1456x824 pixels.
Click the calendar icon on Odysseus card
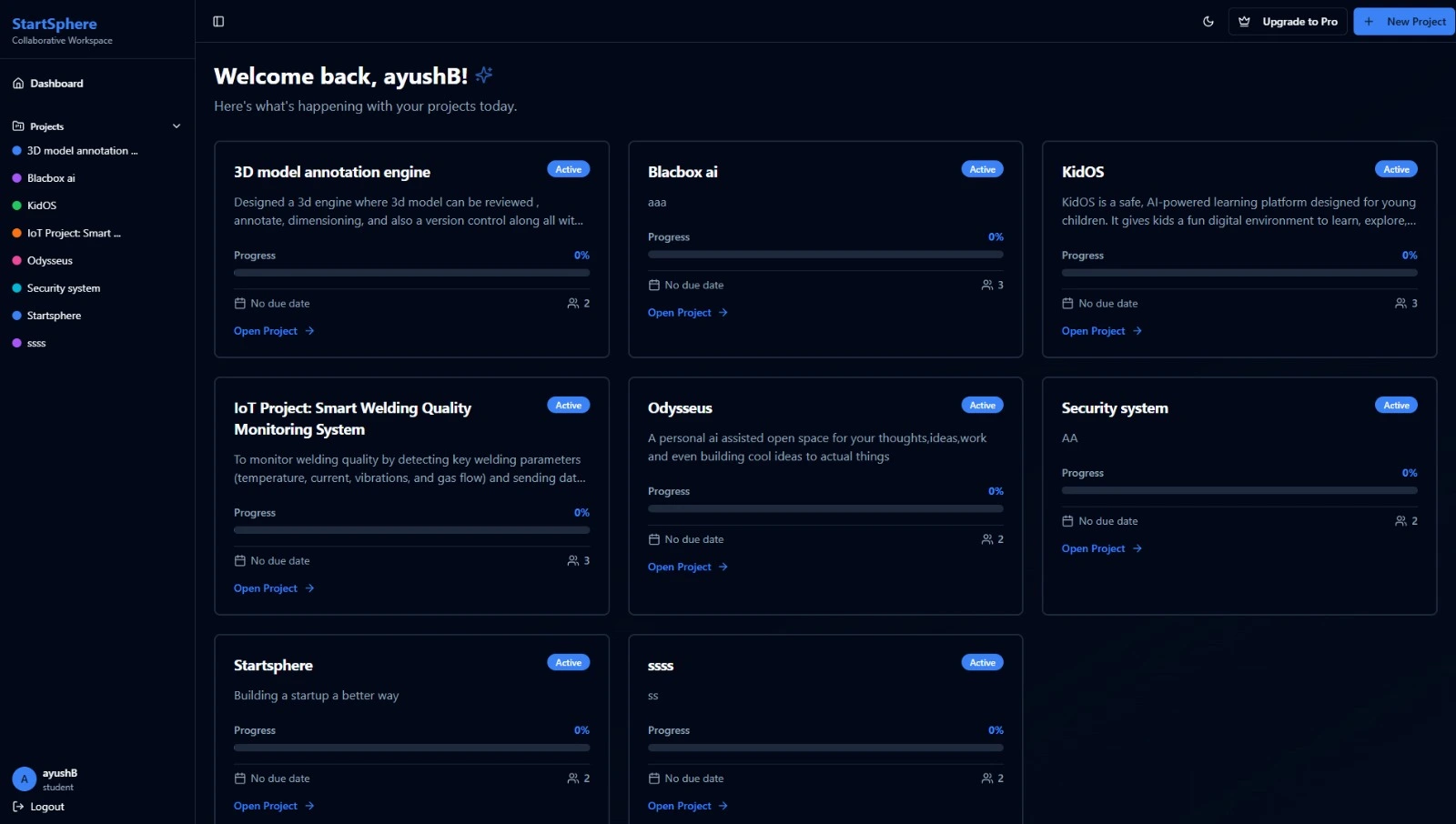click(x=653, y=539)
